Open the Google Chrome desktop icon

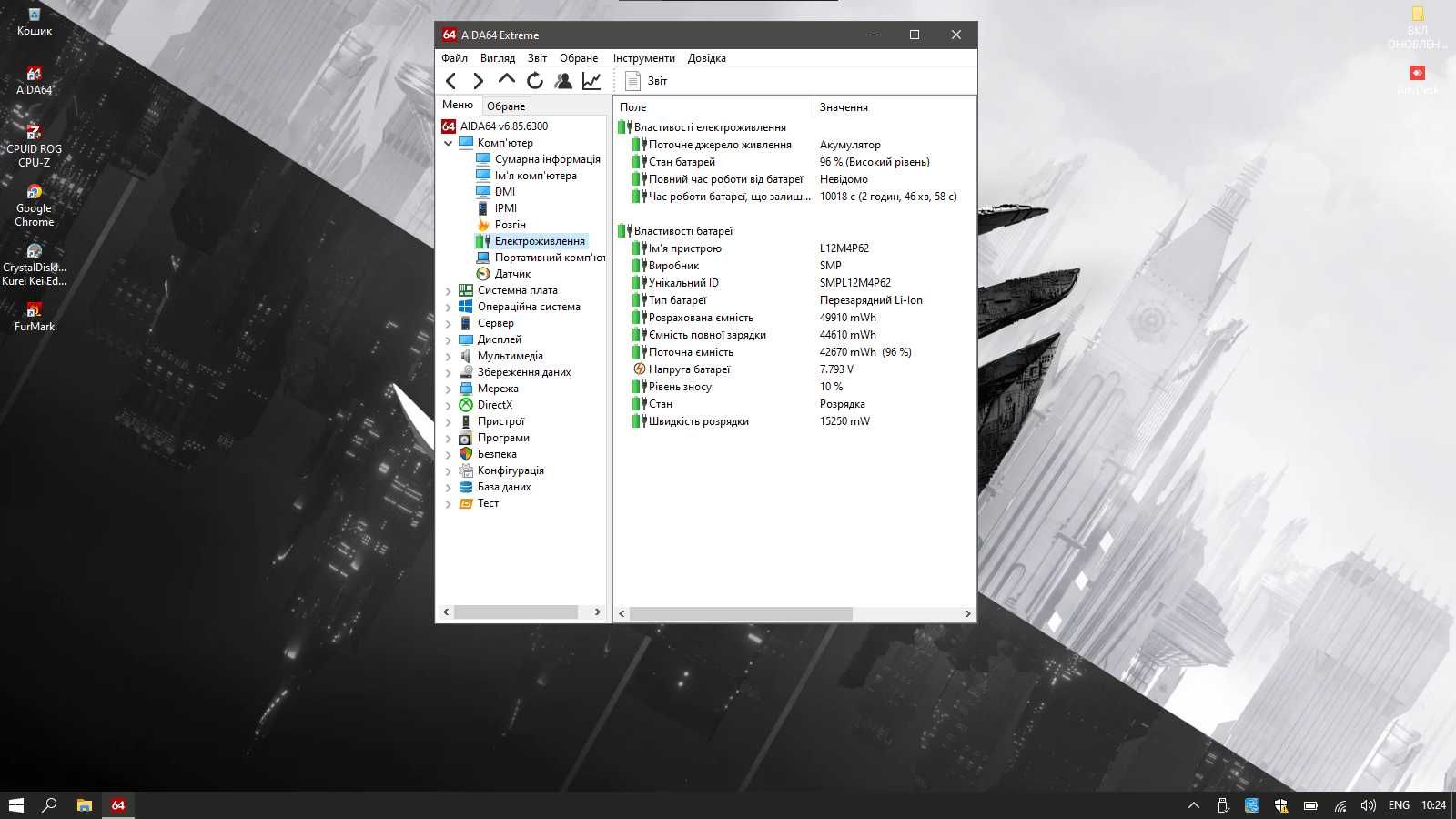click(x=34, y=206)
